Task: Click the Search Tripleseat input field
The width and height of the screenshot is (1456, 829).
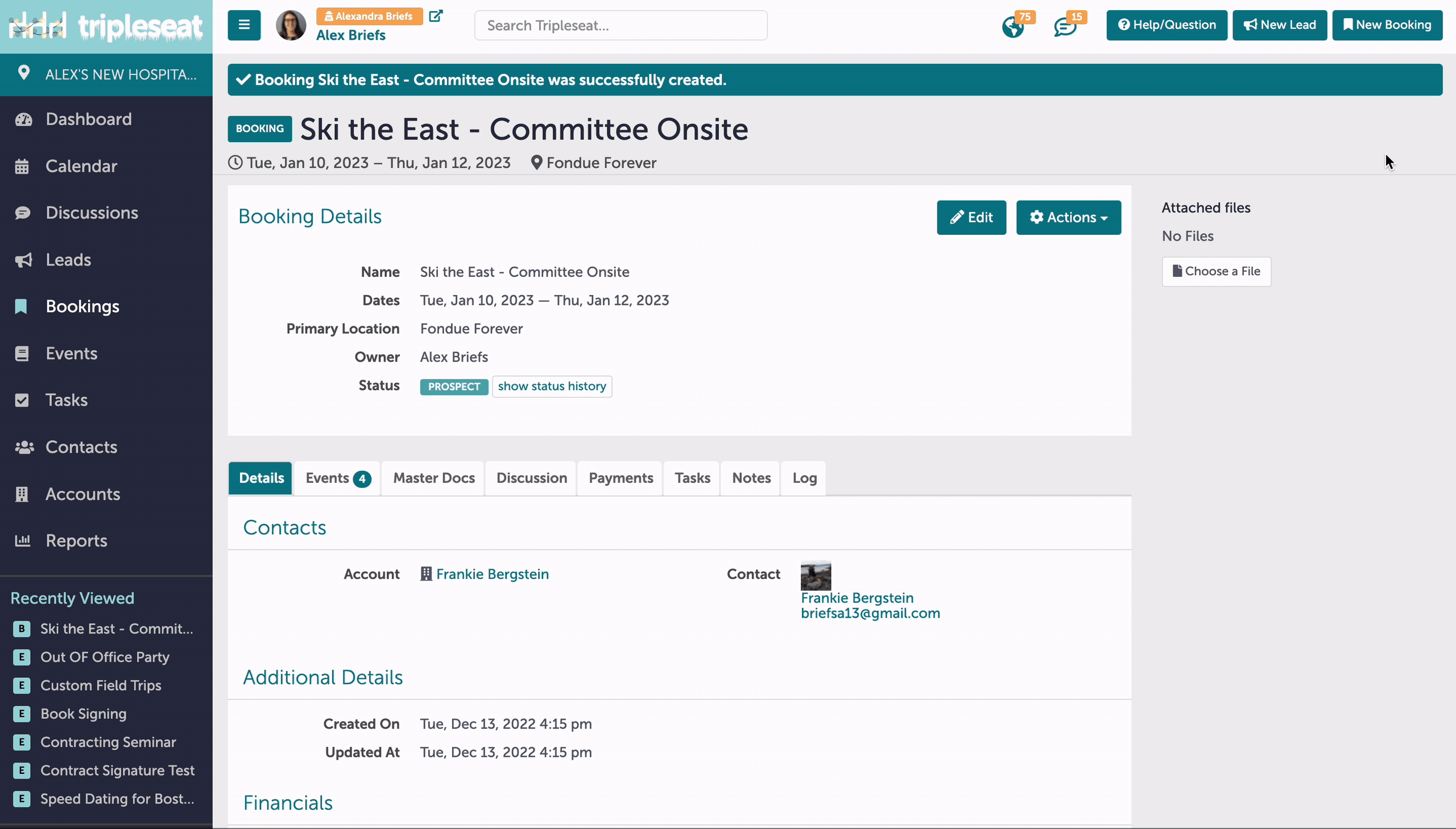Action: coord(621,26)
